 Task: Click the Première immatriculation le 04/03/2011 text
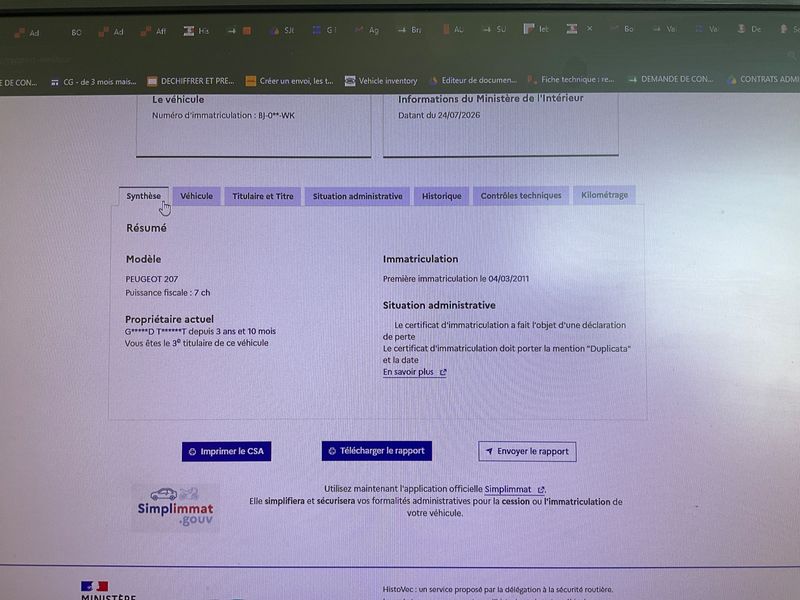click(456, 279)
